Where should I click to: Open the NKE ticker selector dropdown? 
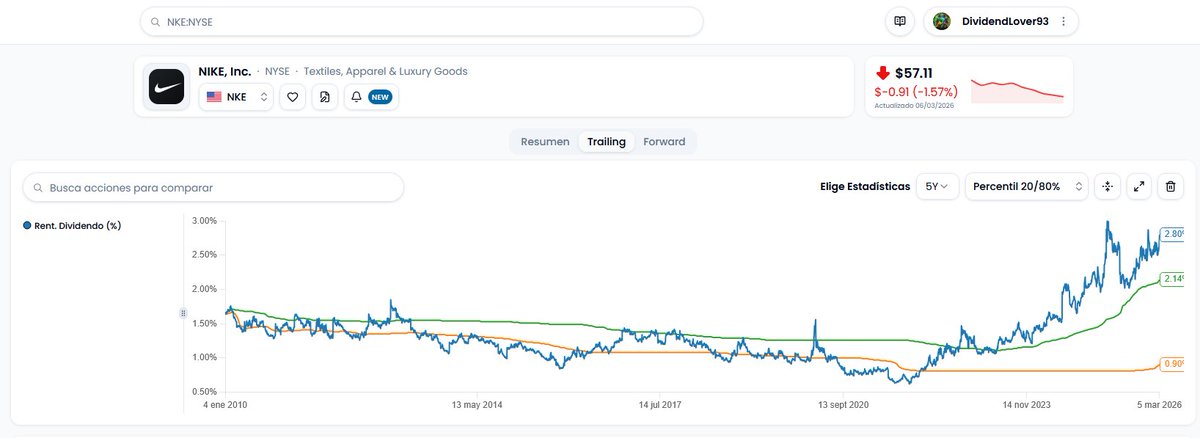click(x=236, y=97)
